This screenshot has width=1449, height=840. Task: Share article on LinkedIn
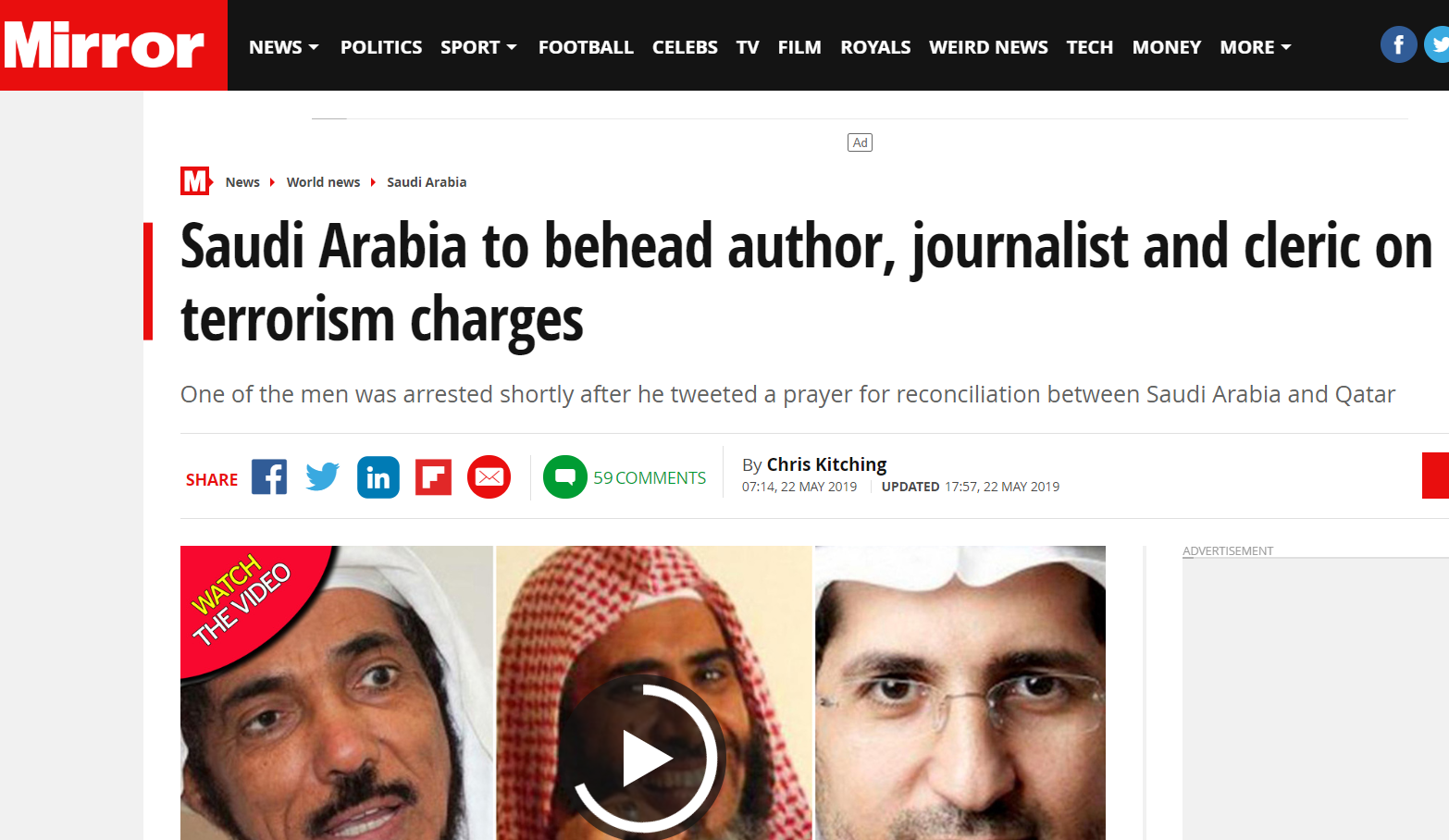(x=378, y=477)
